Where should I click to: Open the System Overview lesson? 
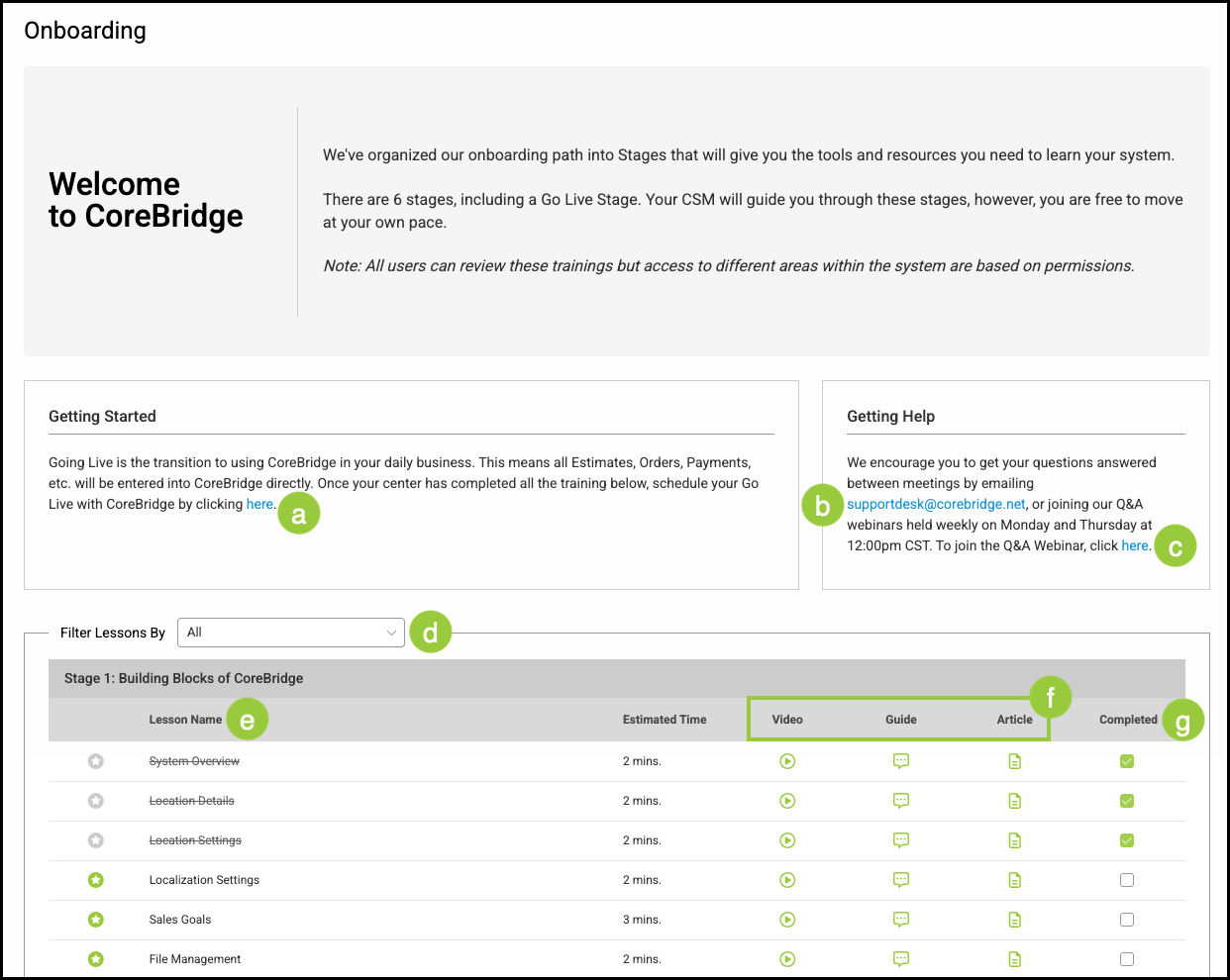point(194,761)
